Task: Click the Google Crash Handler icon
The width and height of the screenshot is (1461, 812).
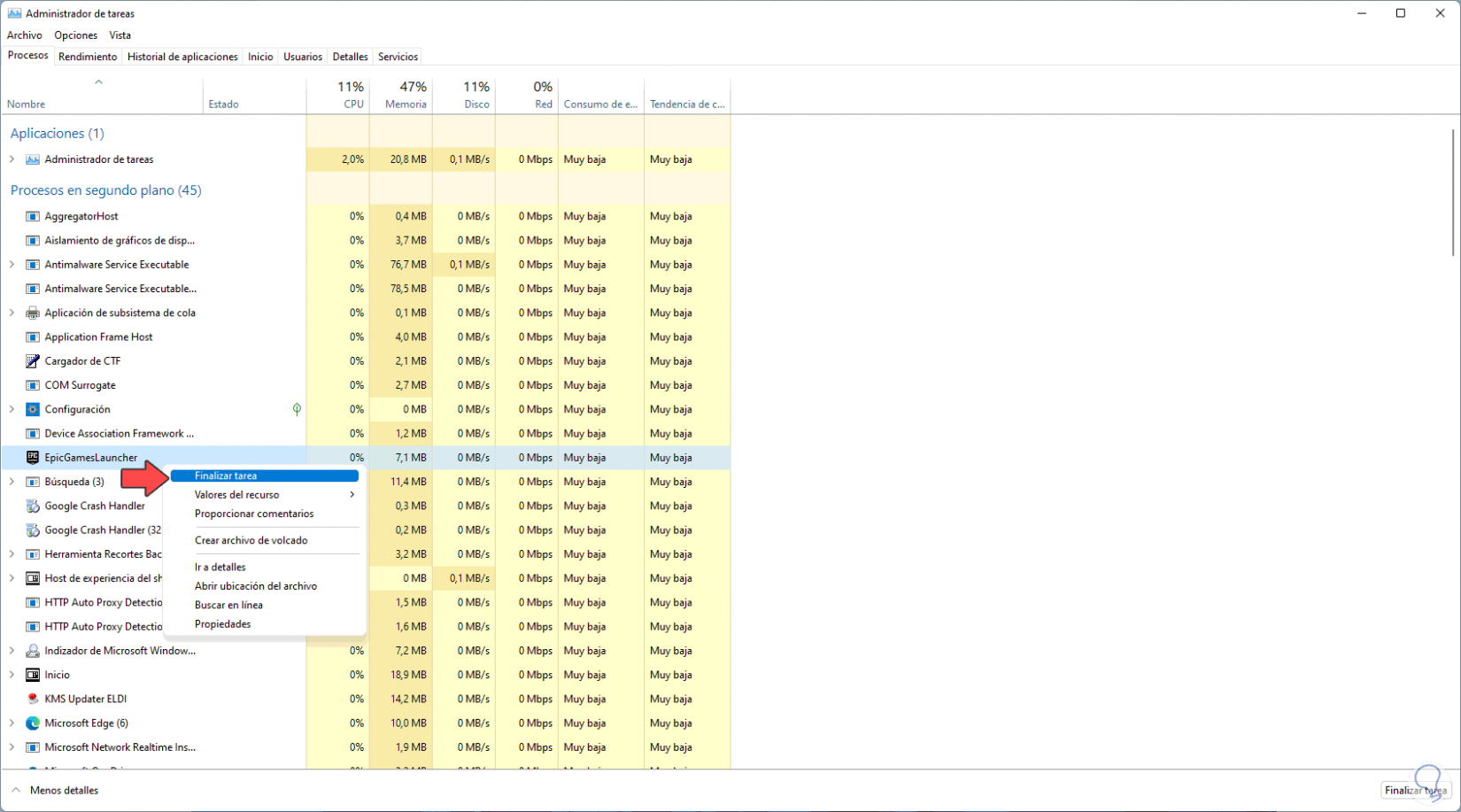Action: click(x=33, y=506)
